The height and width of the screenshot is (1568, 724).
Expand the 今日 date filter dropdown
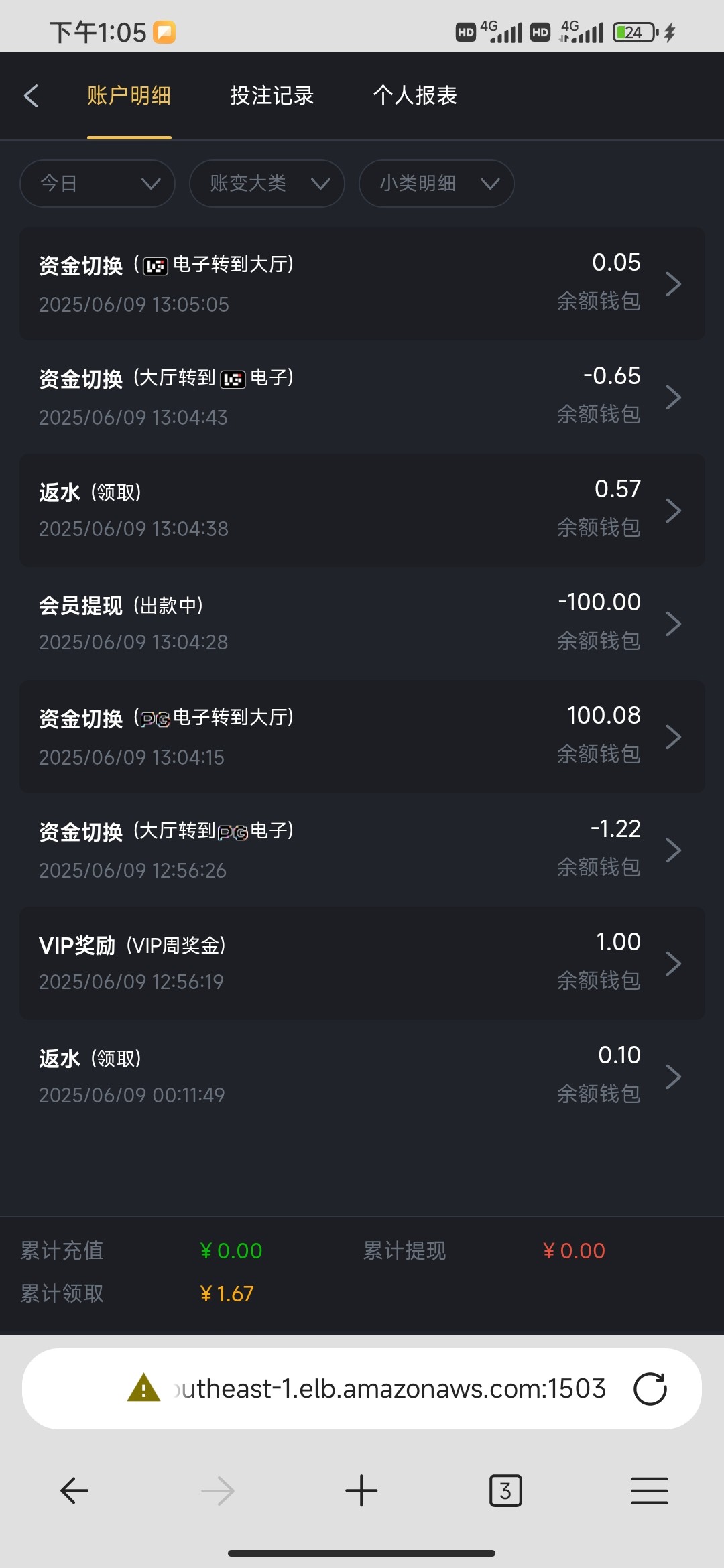point(98,184)
